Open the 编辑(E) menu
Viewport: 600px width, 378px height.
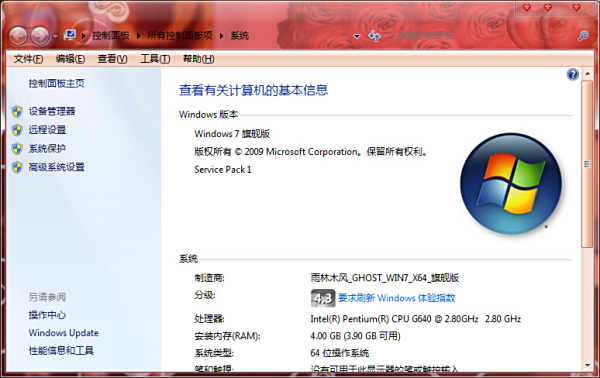(x=70, y=59)
